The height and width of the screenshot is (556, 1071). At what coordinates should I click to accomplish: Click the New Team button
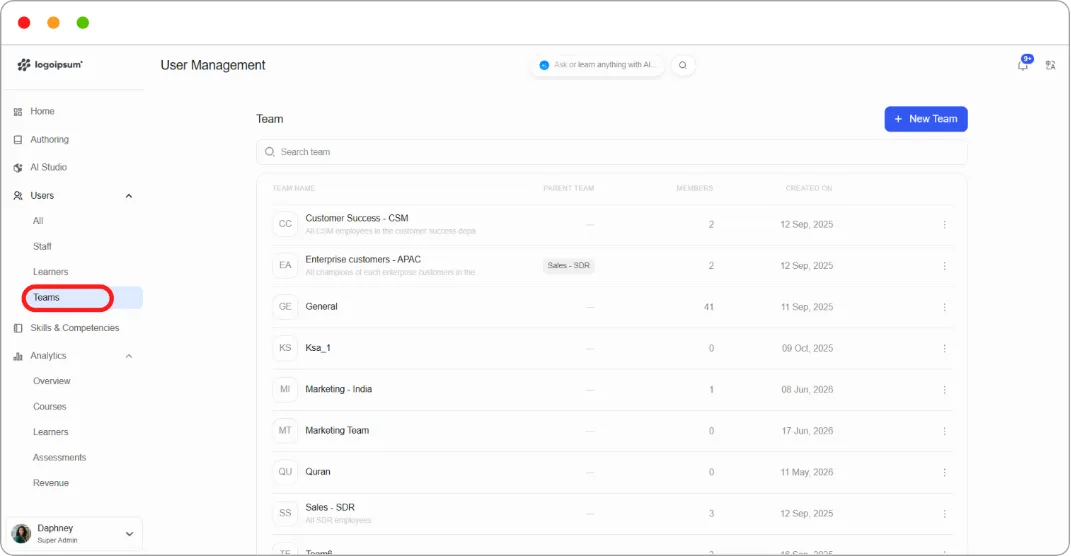[x=926, y=119]
